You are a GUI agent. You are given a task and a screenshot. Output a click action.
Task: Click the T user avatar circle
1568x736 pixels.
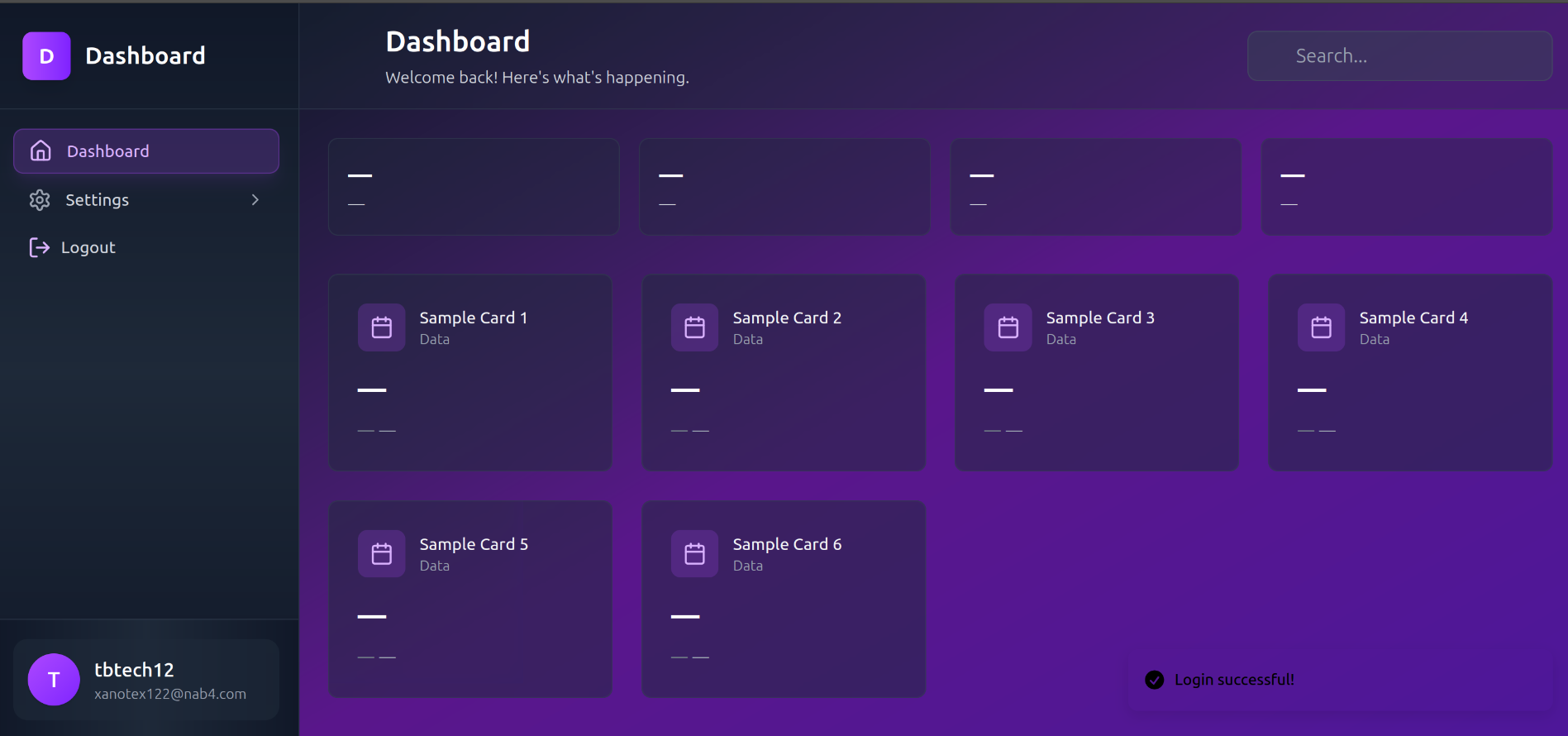54,680
